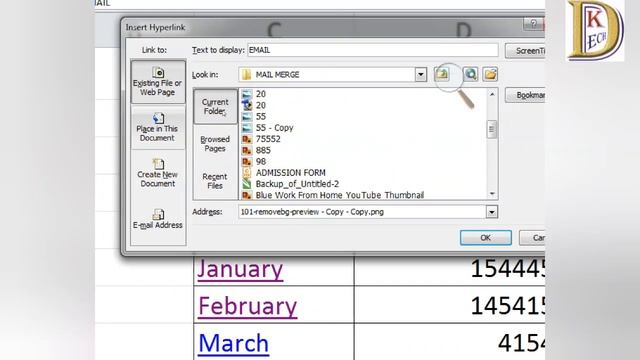Select file named '55'
Viewport: 640px width, 360px height.
261,116
